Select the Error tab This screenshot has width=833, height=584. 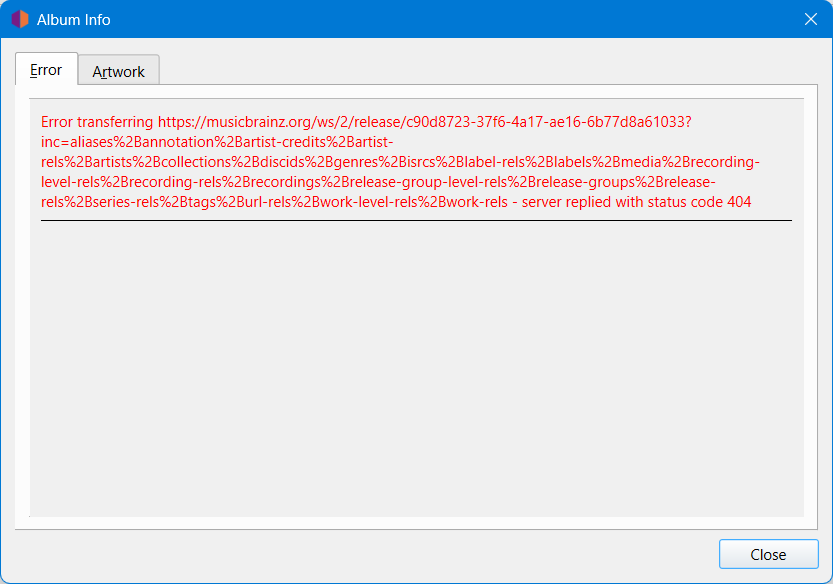[x=46, y=69]
